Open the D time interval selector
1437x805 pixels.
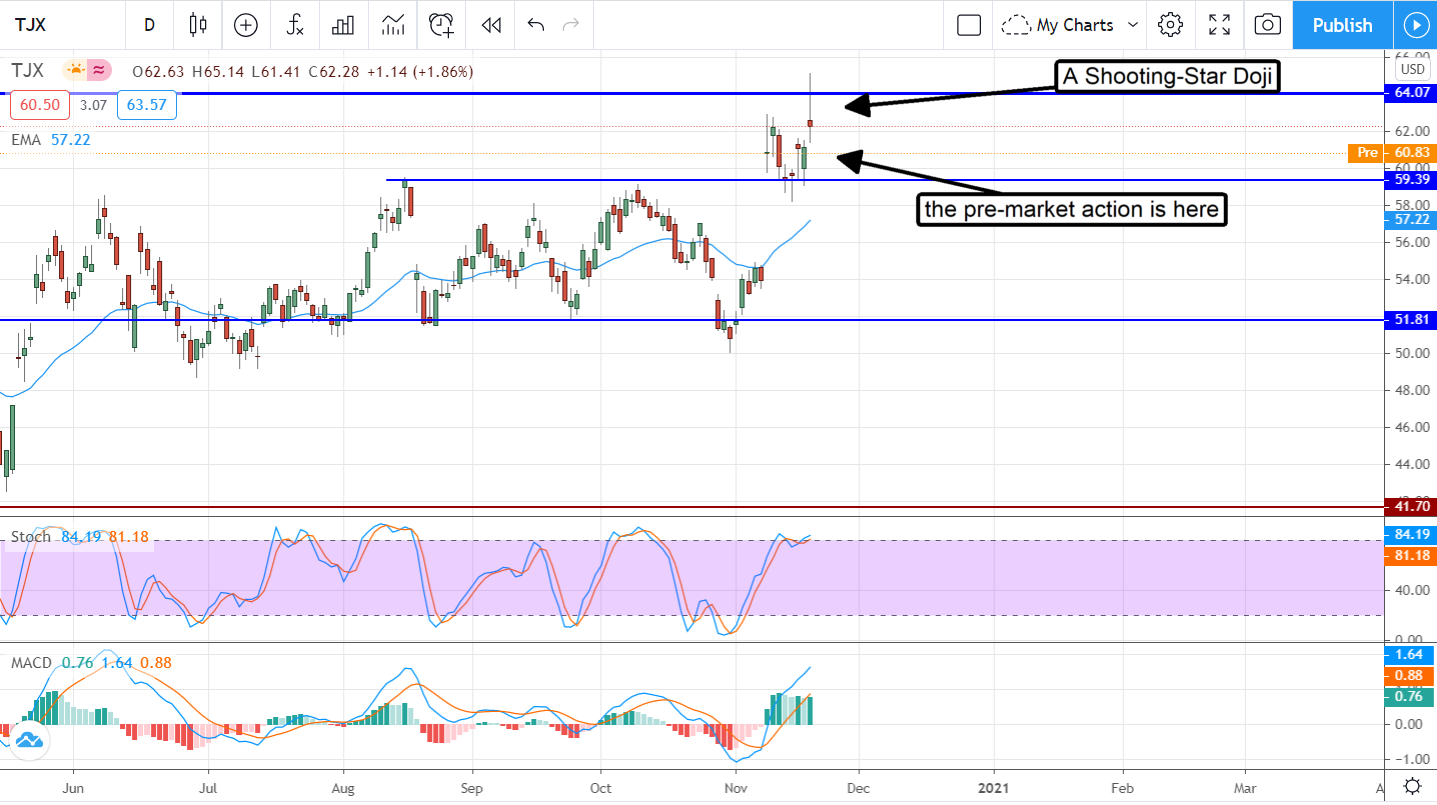pos(149,25)
